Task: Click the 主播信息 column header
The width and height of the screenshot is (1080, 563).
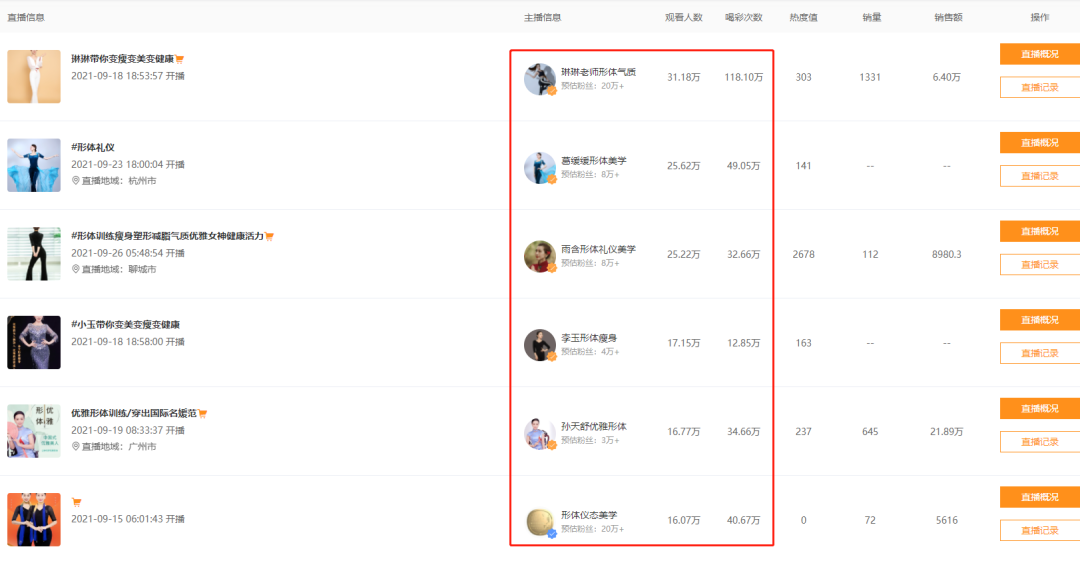Action: [543, 18]
